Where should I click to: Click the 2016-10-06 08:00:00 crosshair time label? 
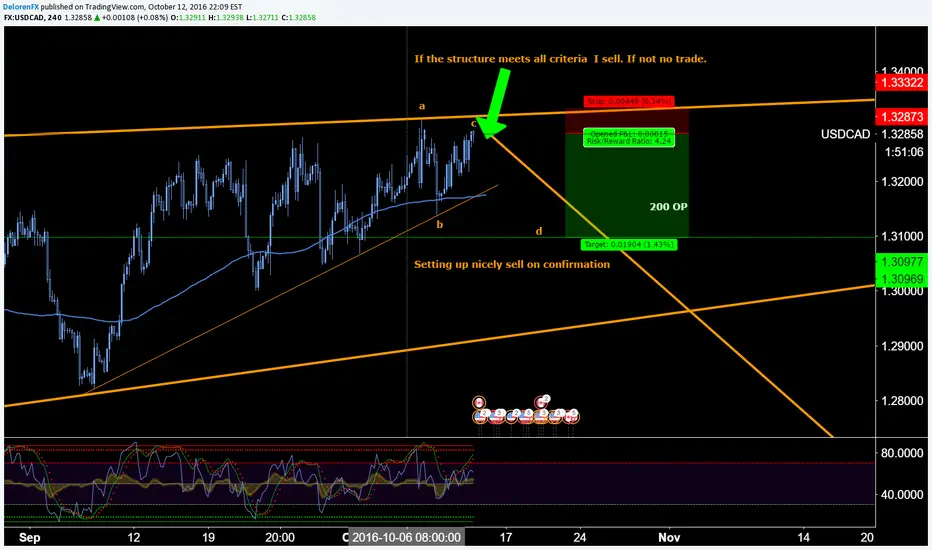point(407,538)
